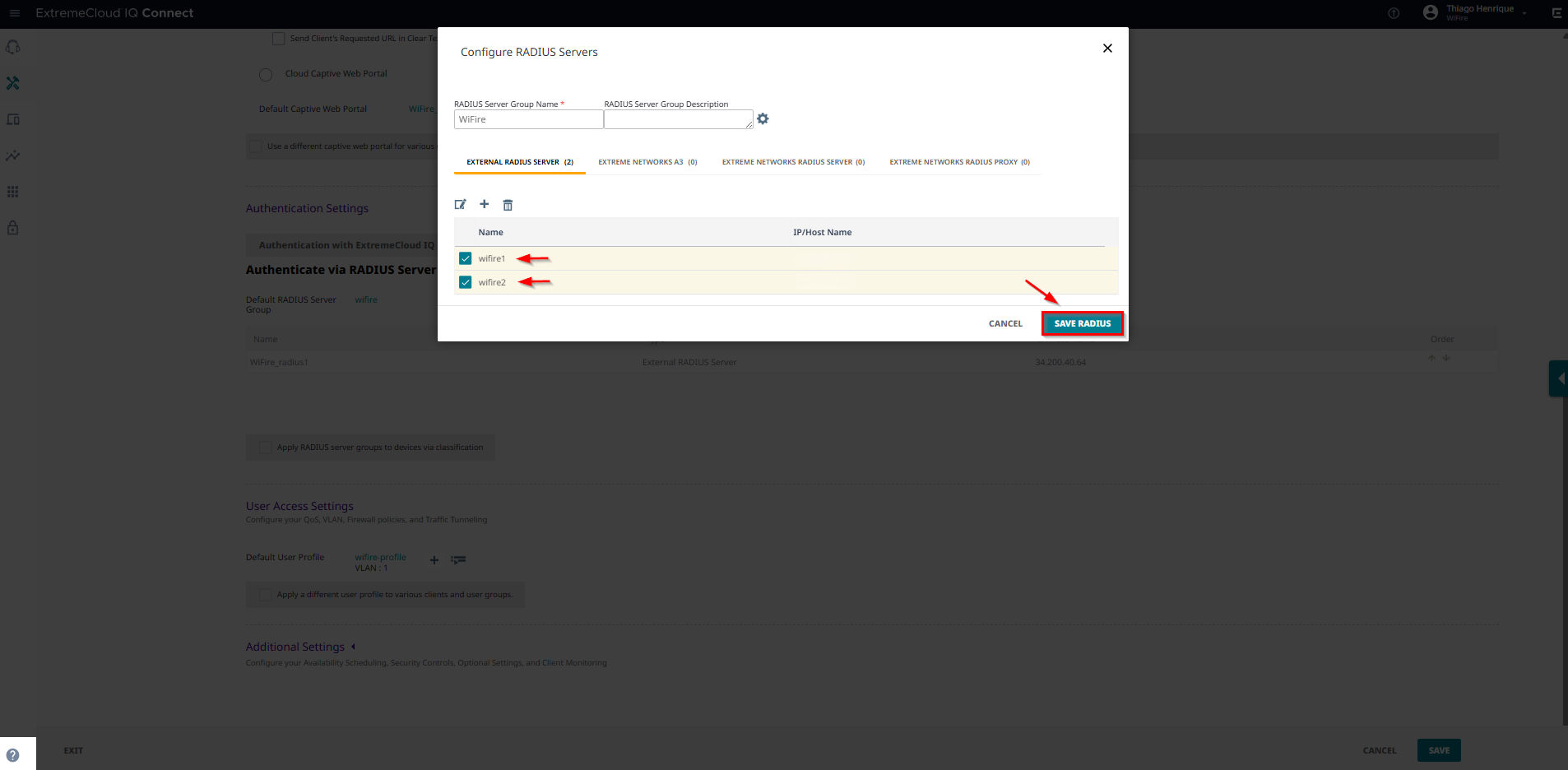Expand the Additional Settings section
This screenshot has height=770, width=1568.
[x=353, y=647]
